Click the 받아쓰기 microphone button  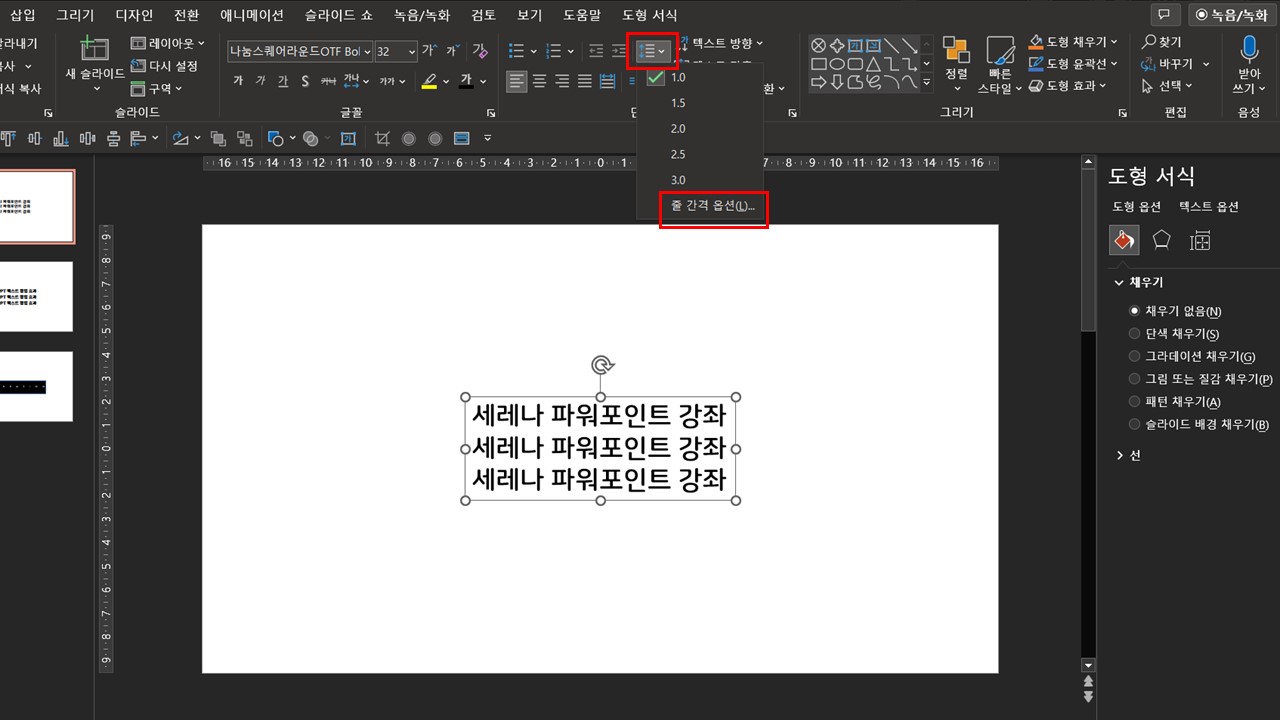pyautogui.click(x=1249, y=63)
